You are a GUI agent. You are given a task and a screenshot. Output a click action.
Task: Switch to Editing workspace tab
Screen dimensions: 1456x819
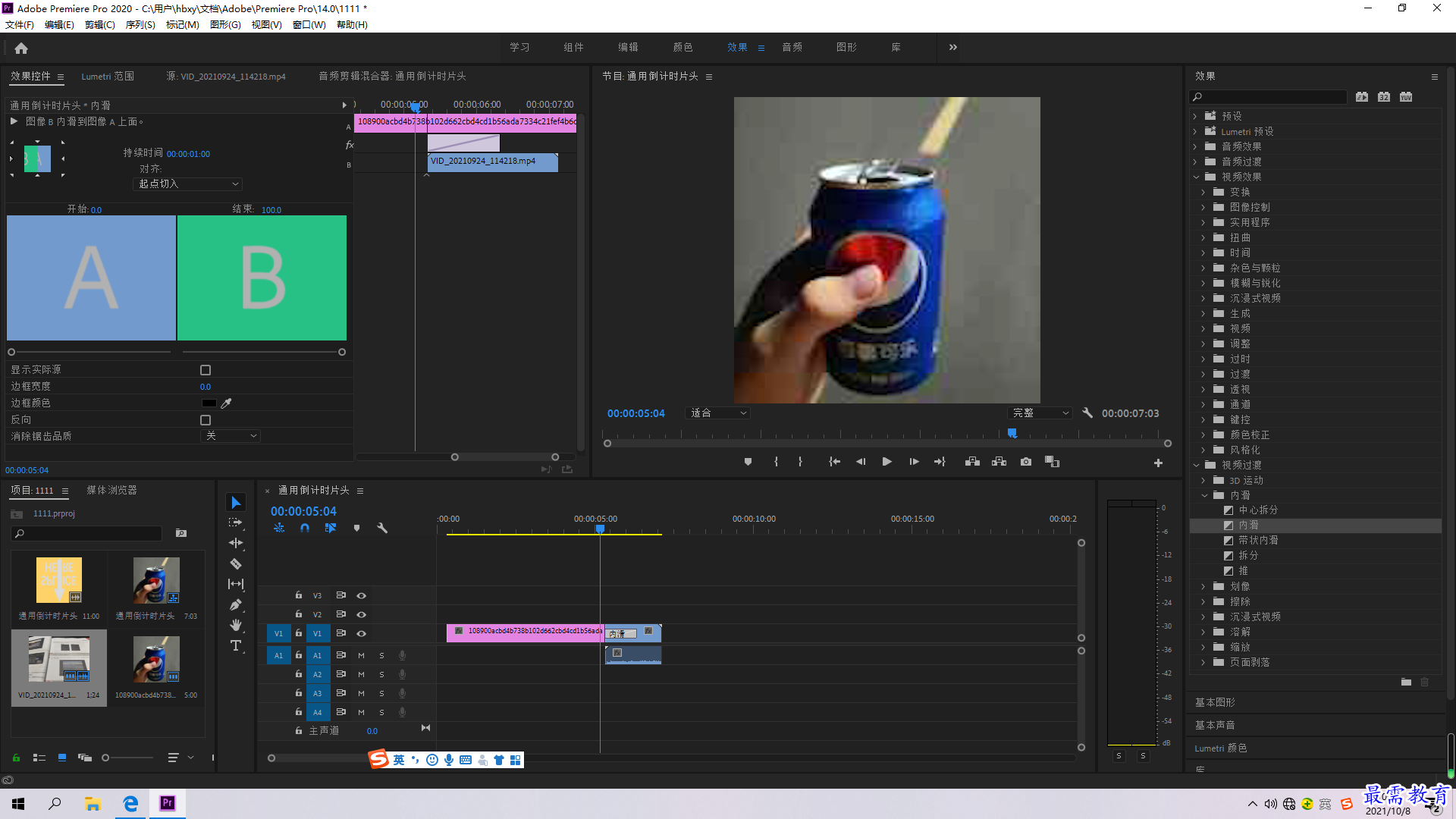[628, 47]
